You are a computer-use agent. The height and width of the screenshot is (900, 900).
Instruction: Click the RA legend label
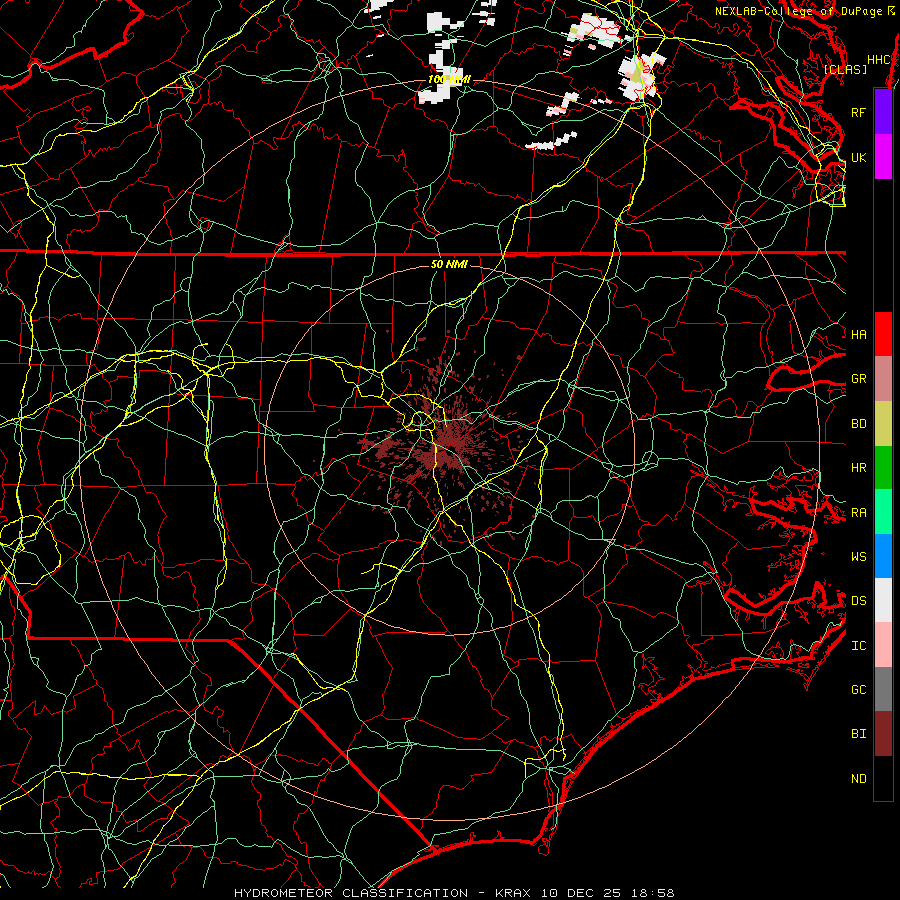[858, 513]
